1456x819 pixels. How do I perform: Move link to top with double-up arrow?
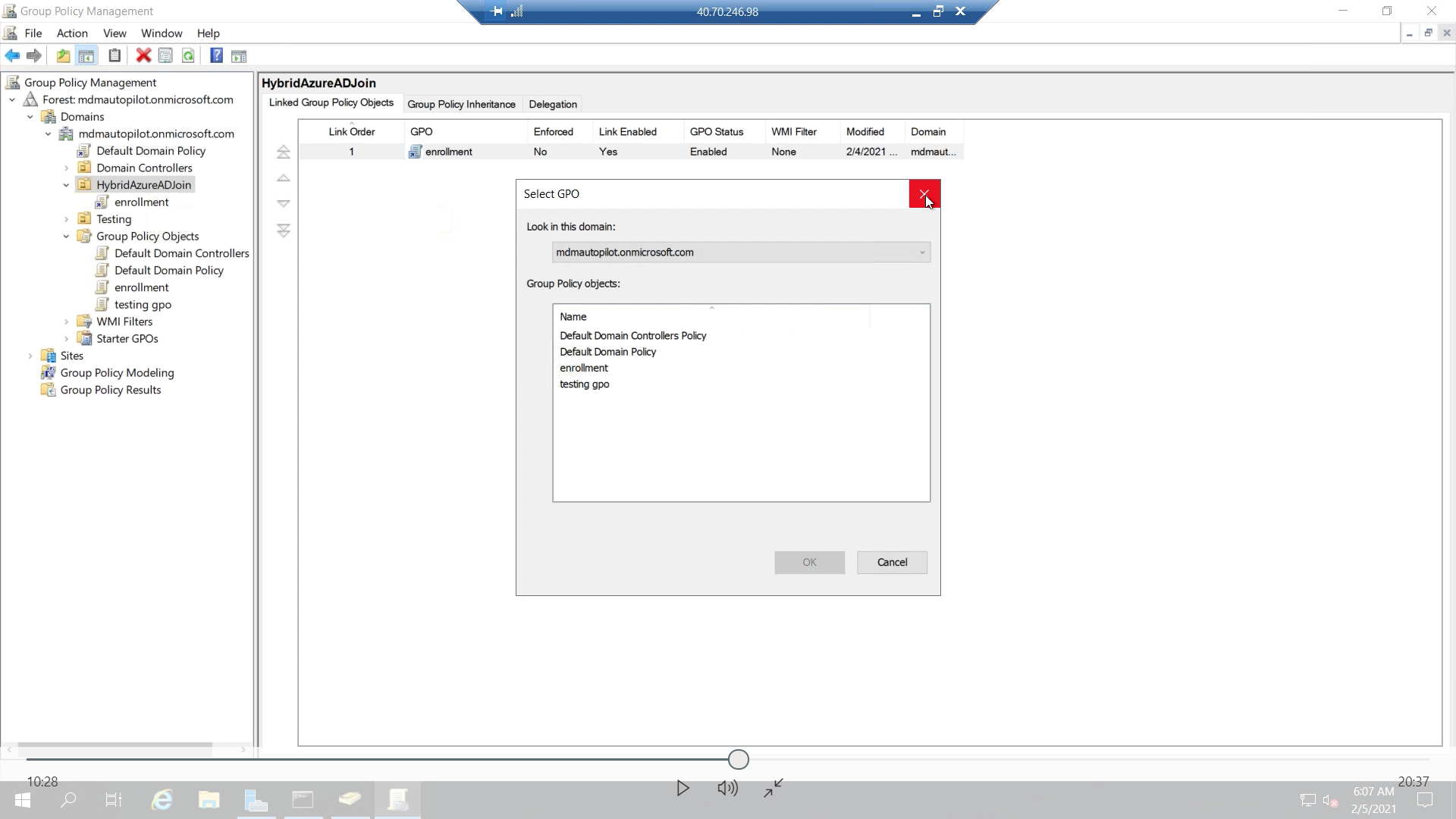click(283, 152)
